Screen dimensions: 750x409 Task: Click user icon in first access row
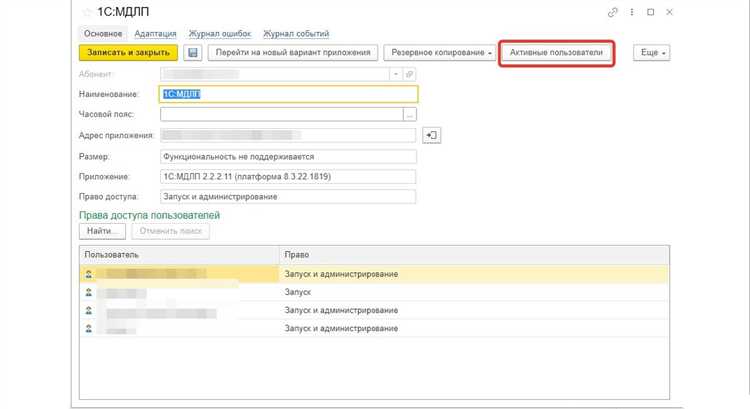[x=88, y=274]
